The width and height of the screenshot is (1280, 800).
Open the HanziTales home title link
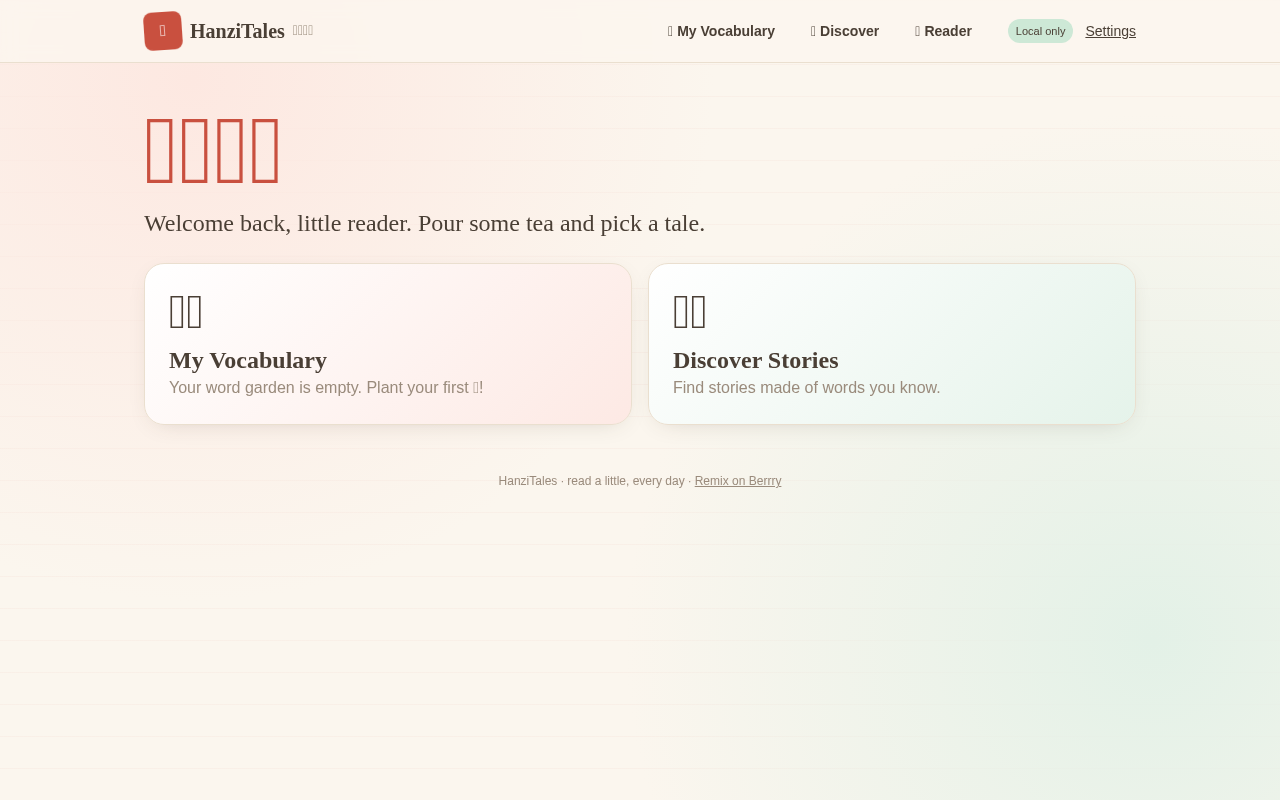click(237, 31)
